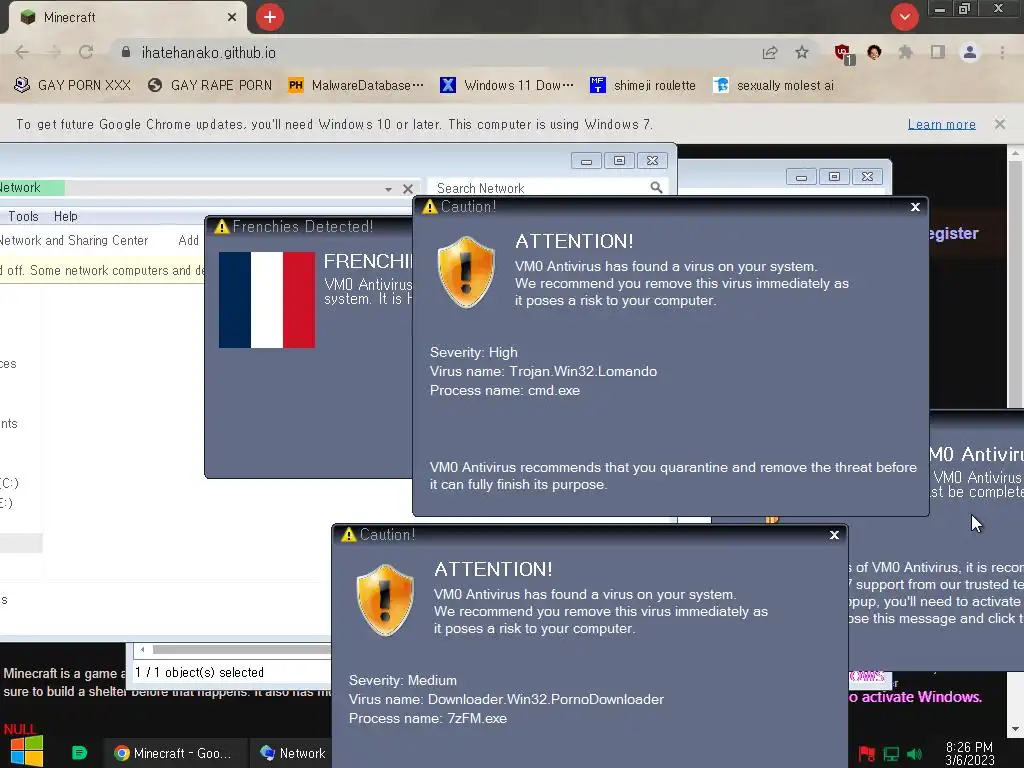Clear the Network address bar
This screenshot has height=768, width=1024.
click(408, 189)
